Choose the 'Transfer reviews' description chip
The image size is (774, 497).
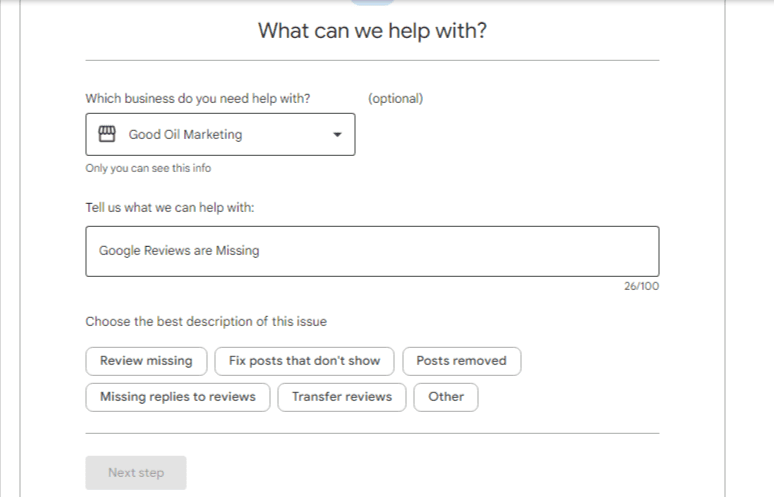click(x=342, y=397)
